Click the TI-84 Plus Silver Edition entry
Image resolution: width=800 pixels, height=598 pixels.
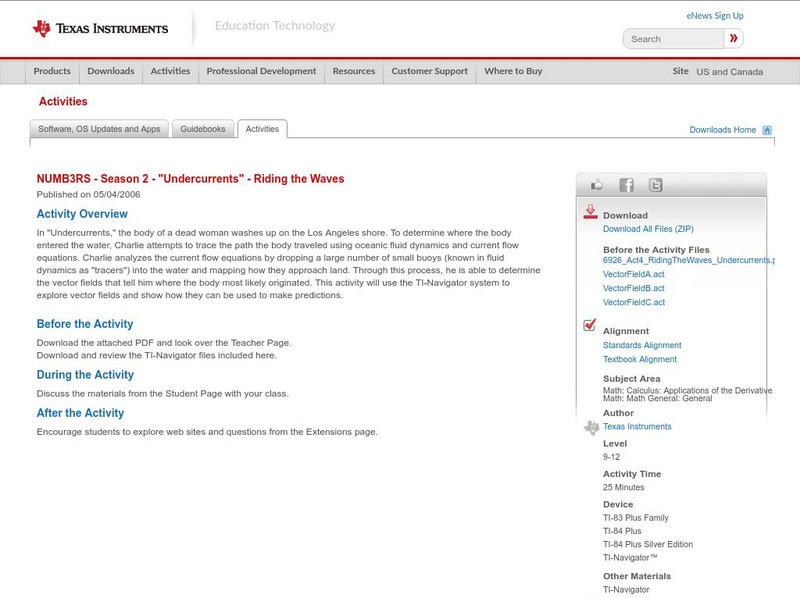point(648,544)
